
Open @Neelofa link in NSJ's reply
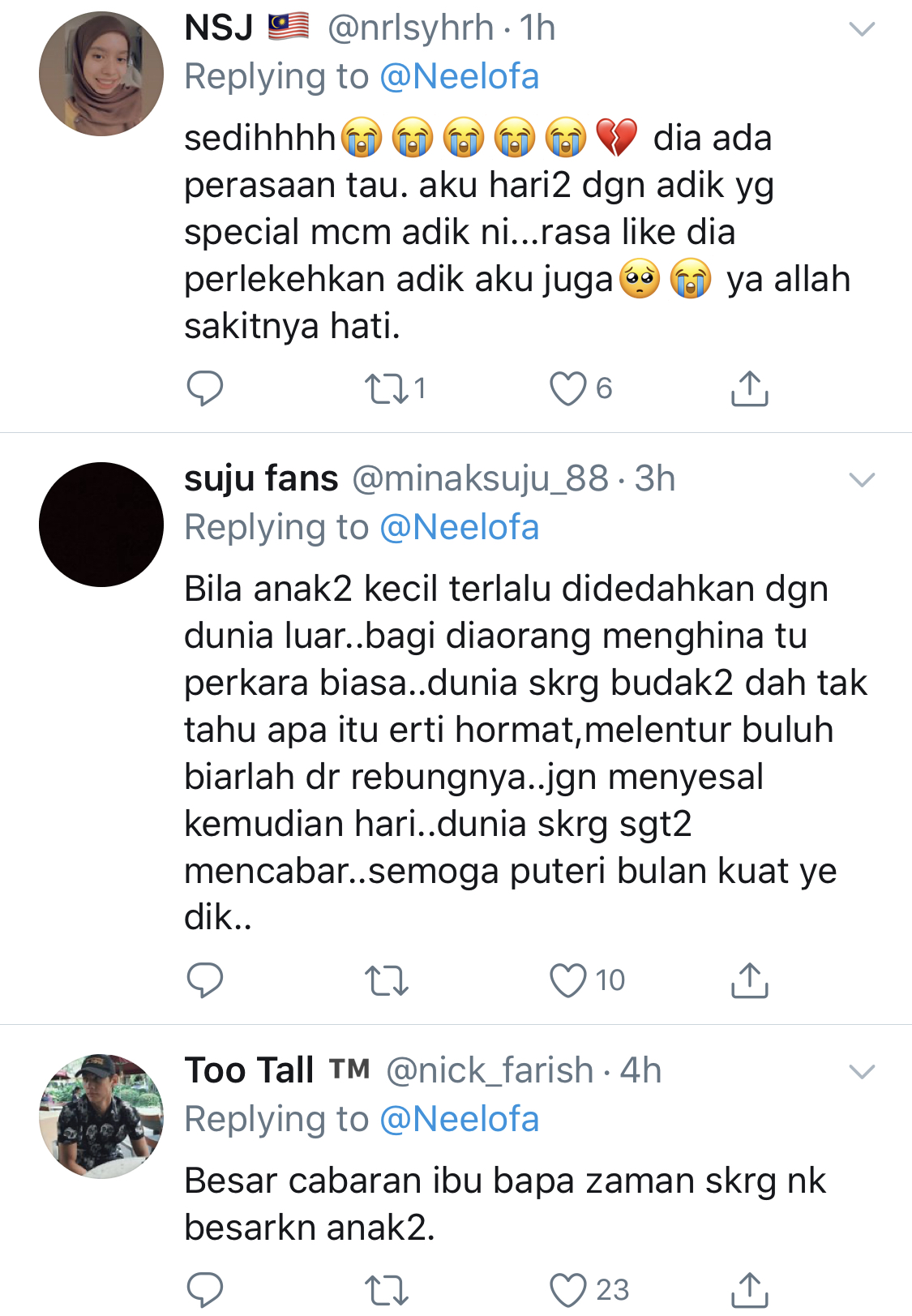(x=459, y=77)
